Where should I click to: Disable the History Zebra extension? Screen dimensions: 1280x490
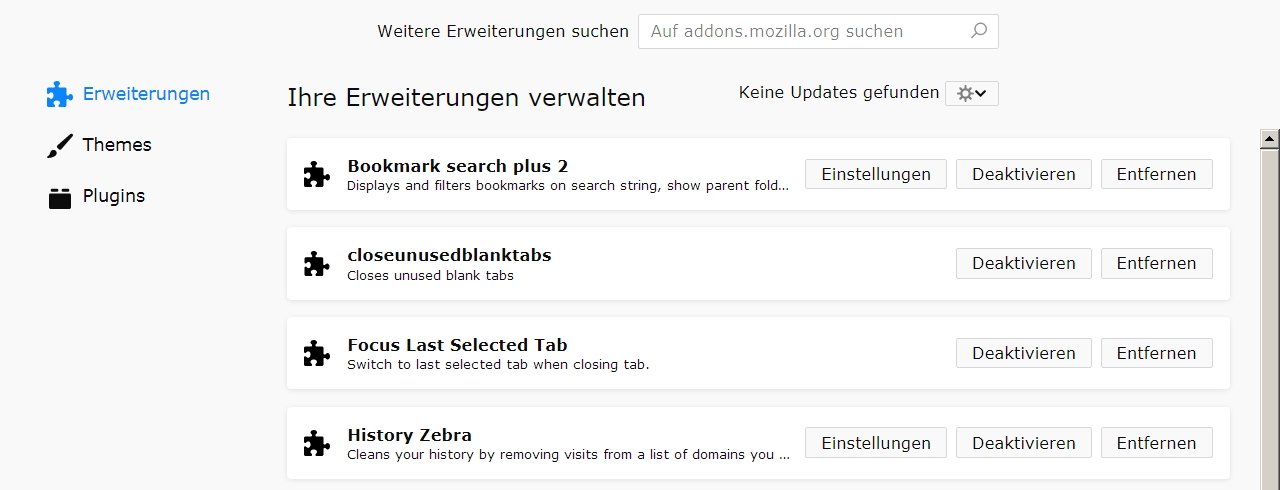(x=1023, y=443)
